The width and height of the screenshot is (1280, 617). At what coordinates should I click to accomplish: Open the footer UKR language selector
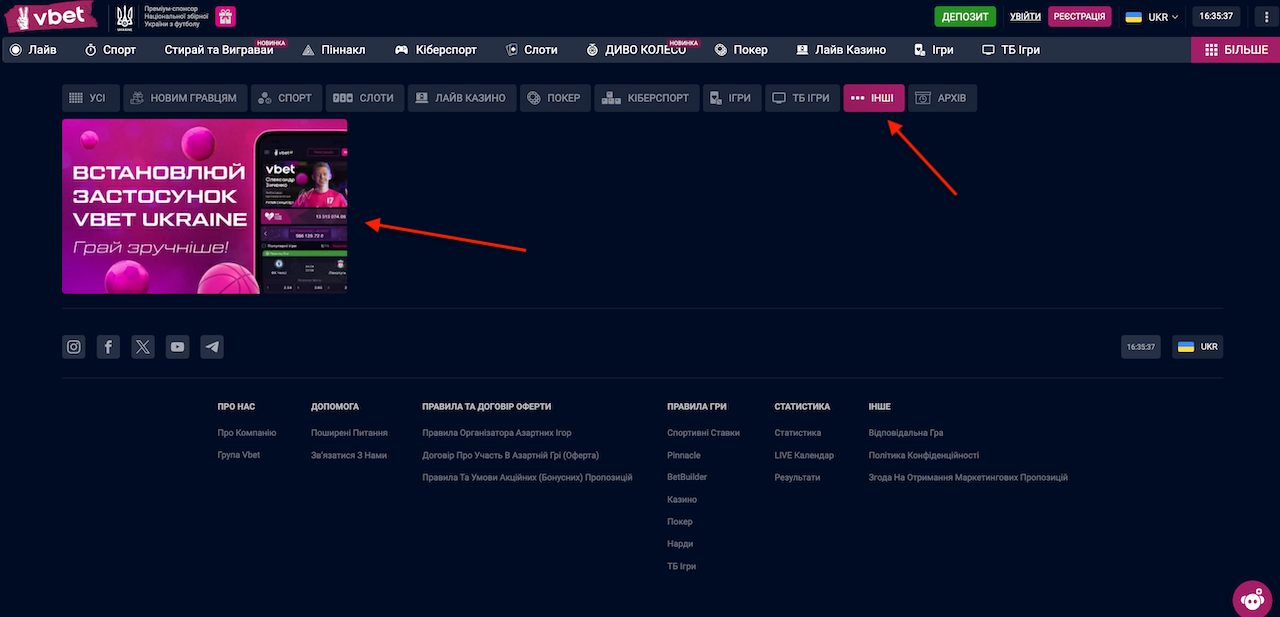click(1198, 347)
